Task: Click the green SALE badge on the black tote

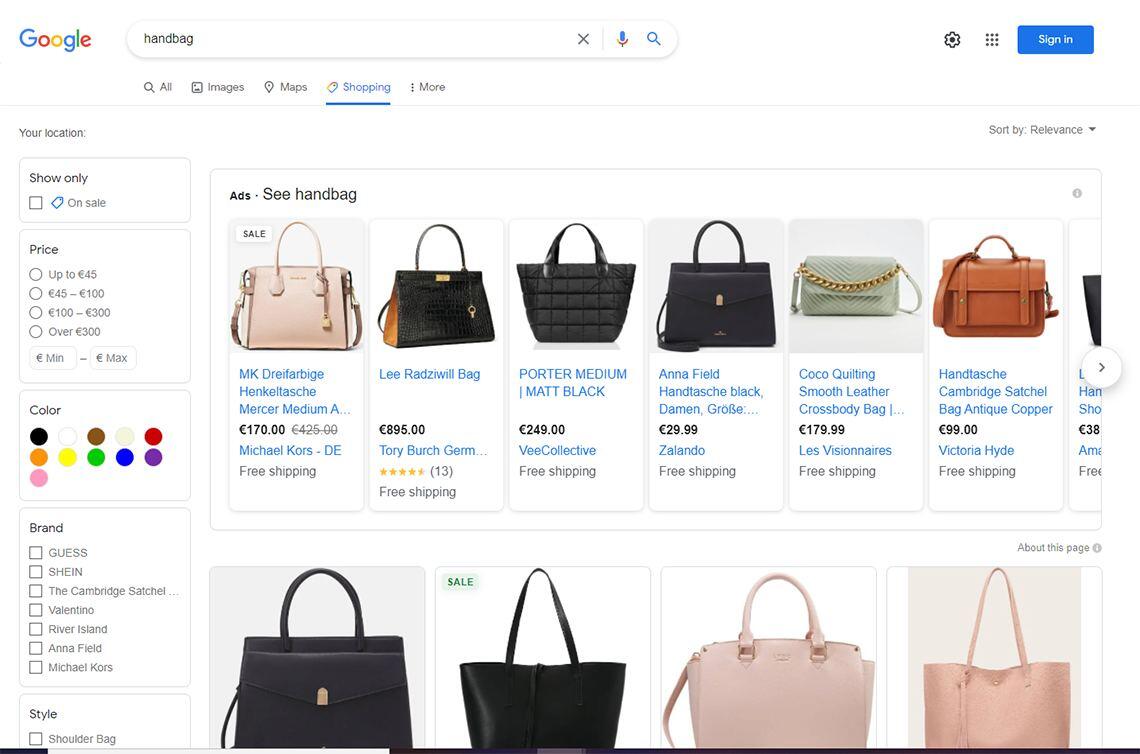Action: pos(460,582)
